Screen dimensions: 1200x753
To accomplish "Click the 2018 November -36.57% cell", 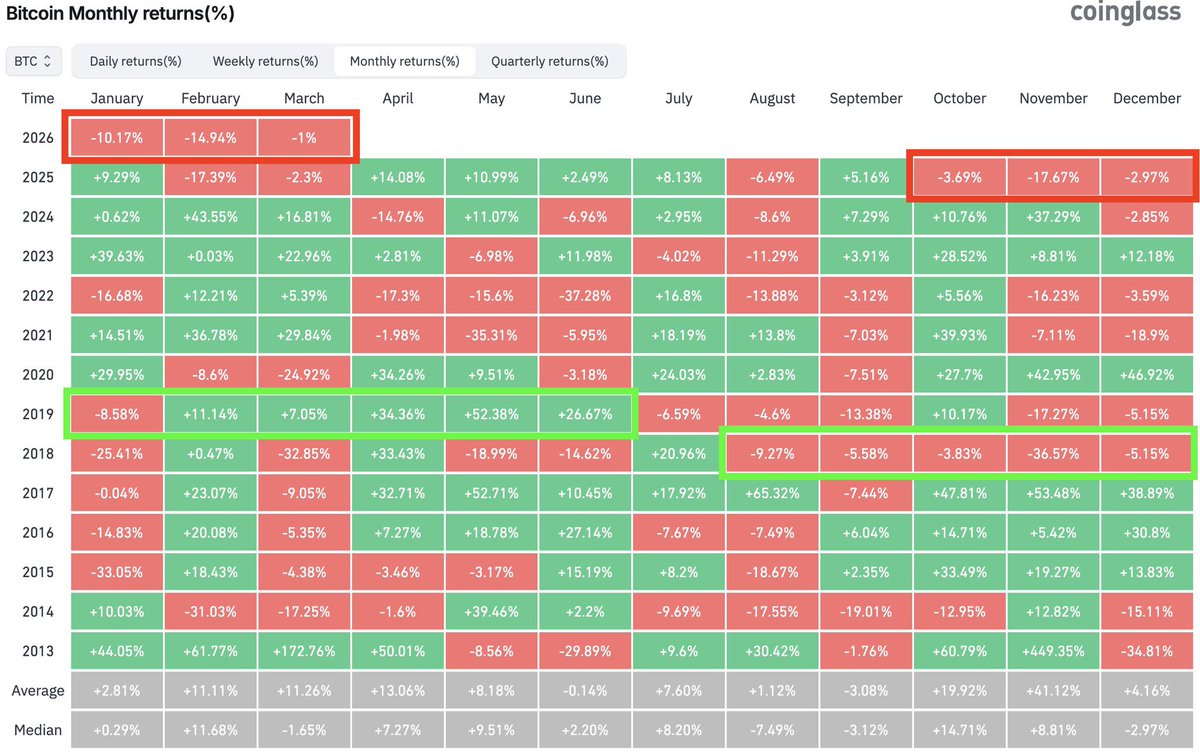I will pyautogui.click(x=1053, y=453).
